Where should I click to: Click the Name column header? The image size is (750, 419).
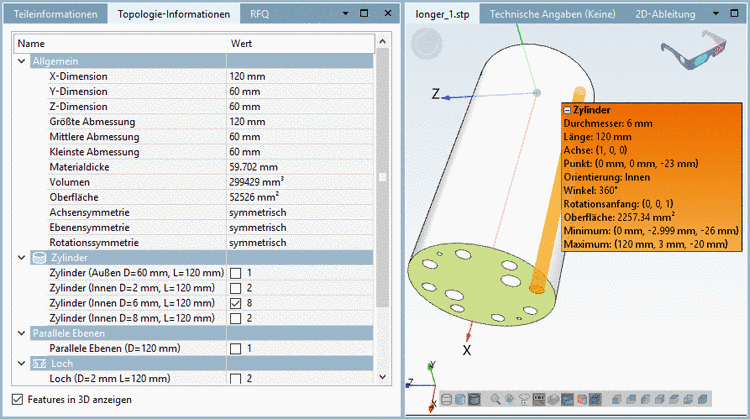point(32,44)
